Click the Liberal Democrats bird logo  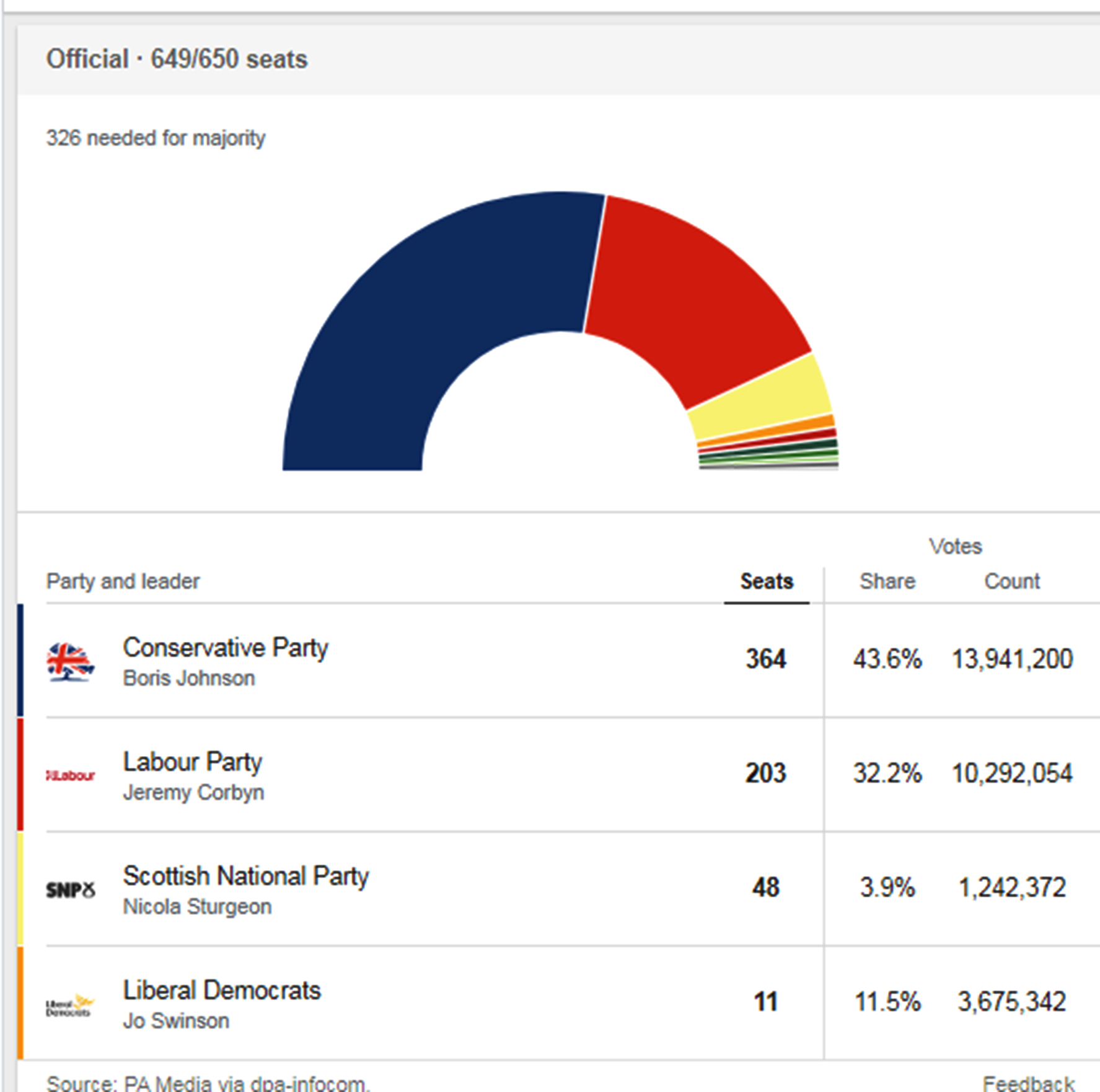(70, 1005)
